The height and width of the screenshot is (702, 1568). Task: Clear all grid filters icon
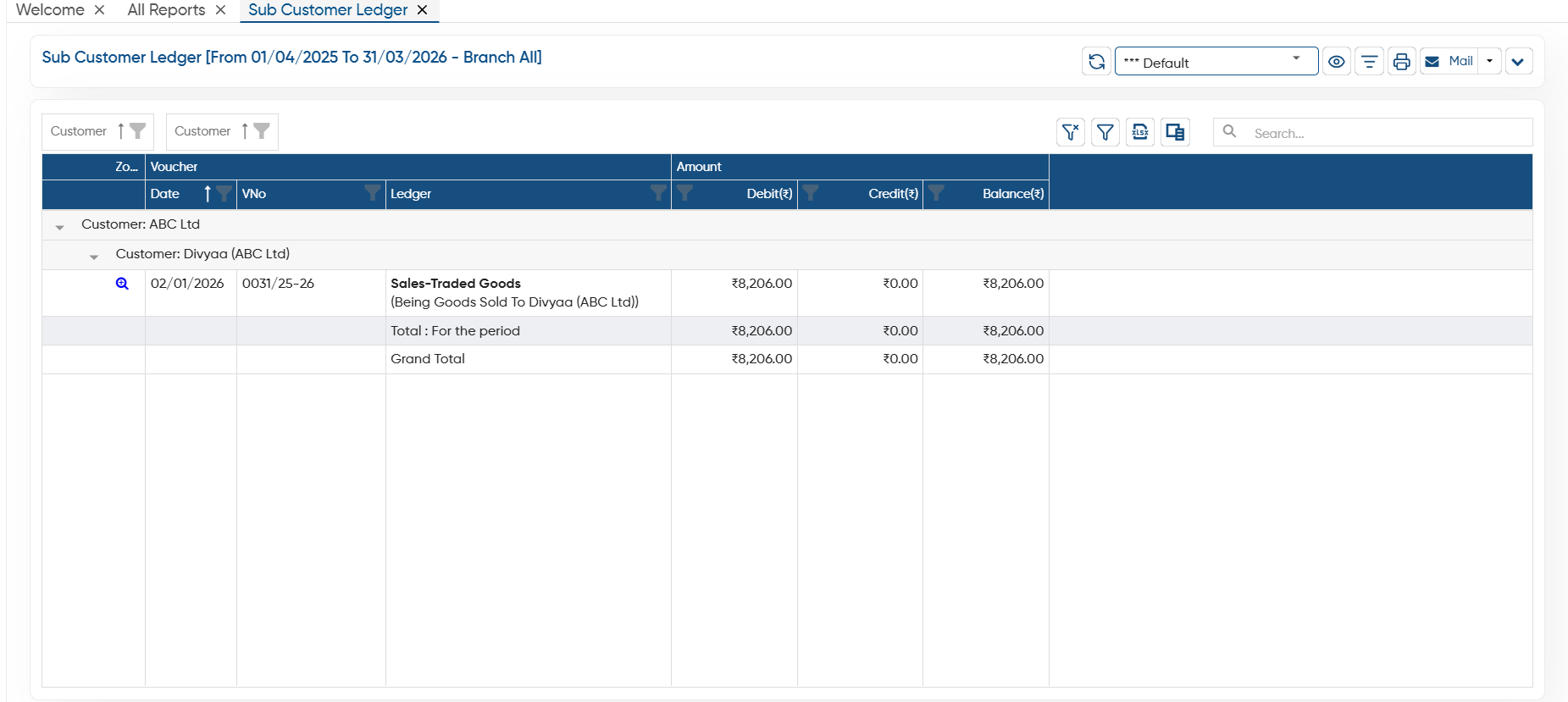(1071, 132)
